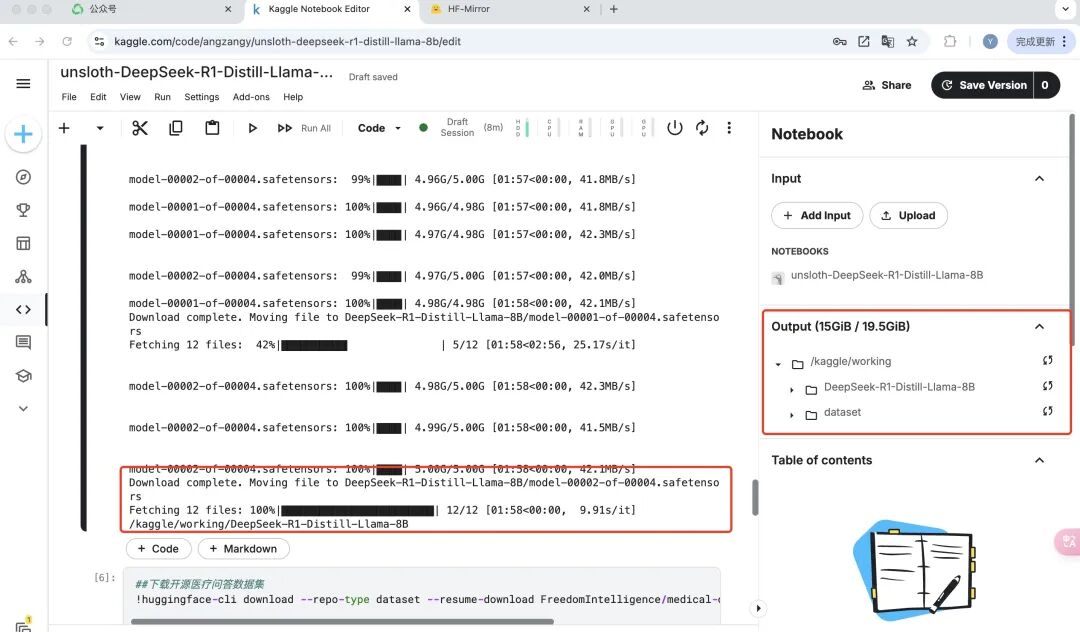Add a Code cell below output
Viewport: 1080px width, 632px height.
pos(158,549)
